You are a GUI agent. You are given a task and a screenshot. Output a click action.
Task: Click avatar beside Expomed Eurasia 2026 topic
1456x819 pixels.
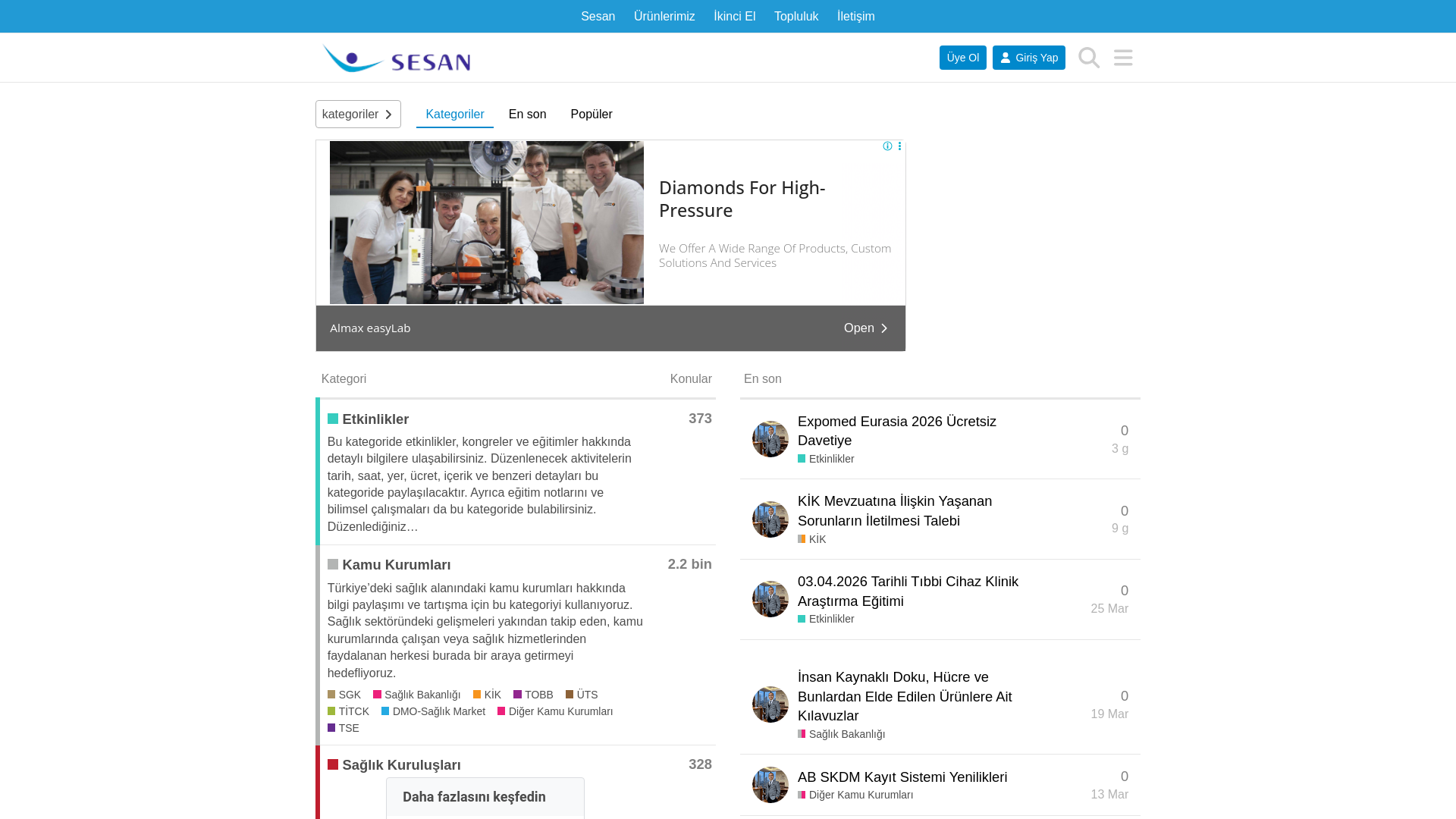point(770,439)
